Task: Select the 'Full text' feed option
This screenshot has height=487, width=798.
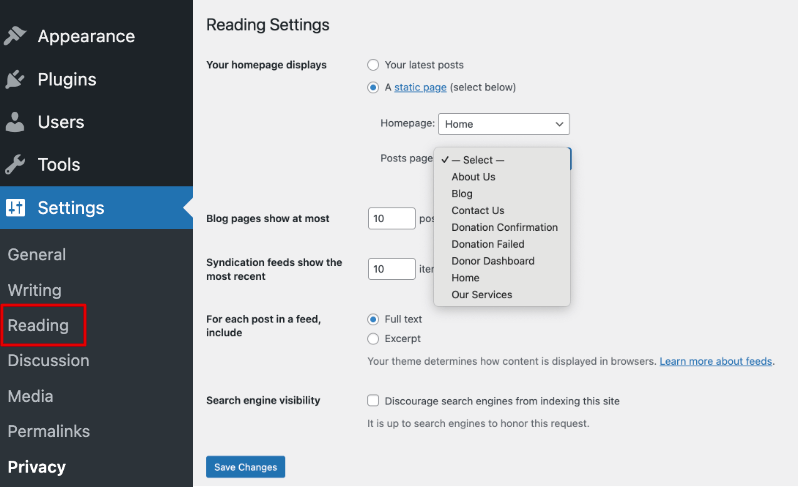Action: 373,319
